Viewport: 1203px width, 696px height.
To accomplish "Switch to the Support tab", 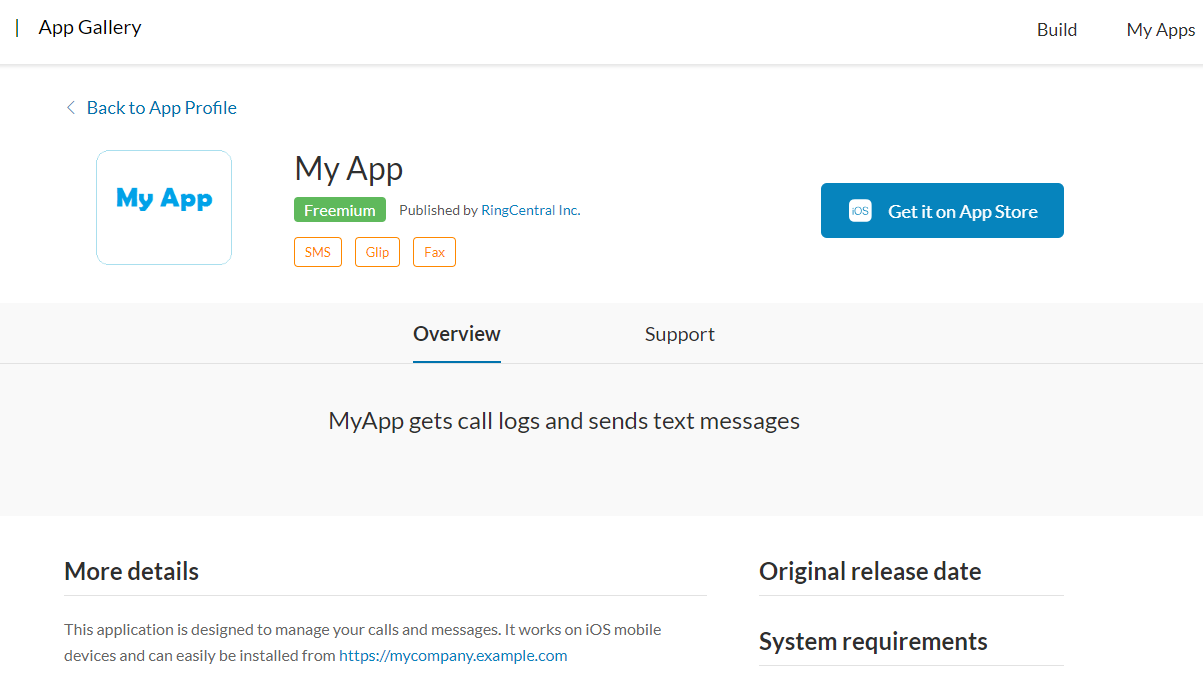I will (679, 334).
